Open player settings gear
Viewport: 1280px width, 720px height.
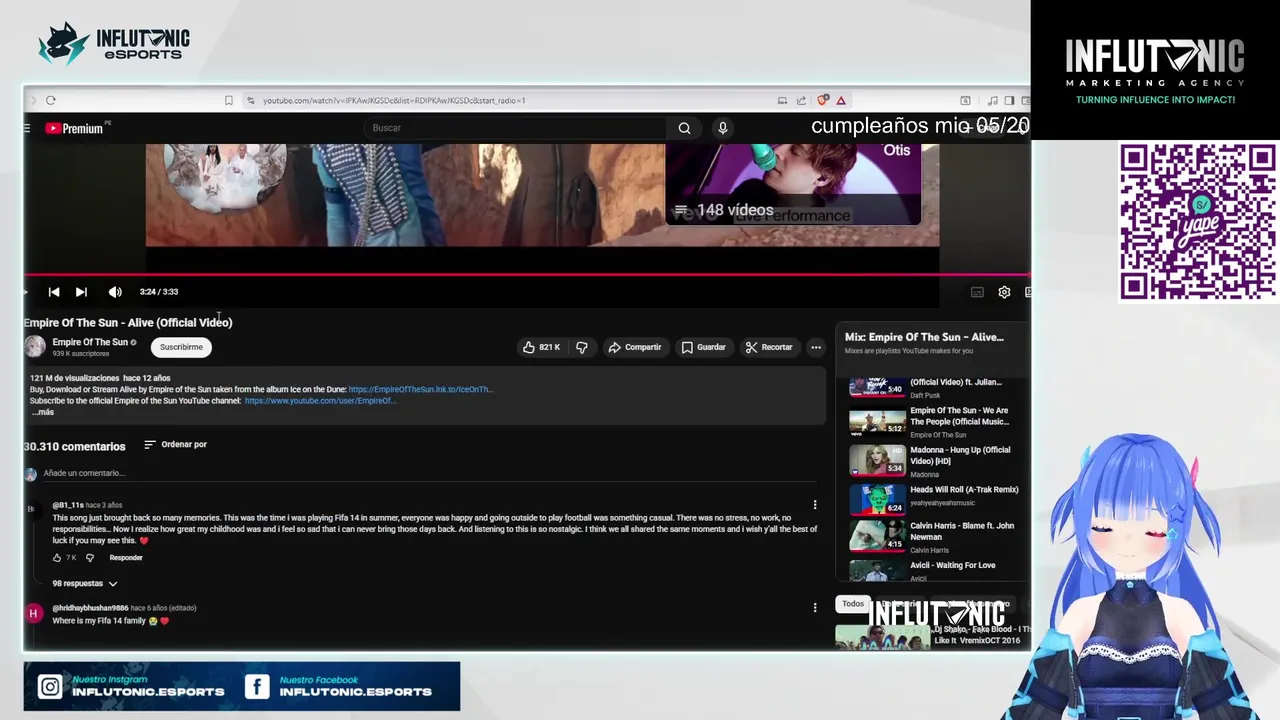coord(1004,292)
